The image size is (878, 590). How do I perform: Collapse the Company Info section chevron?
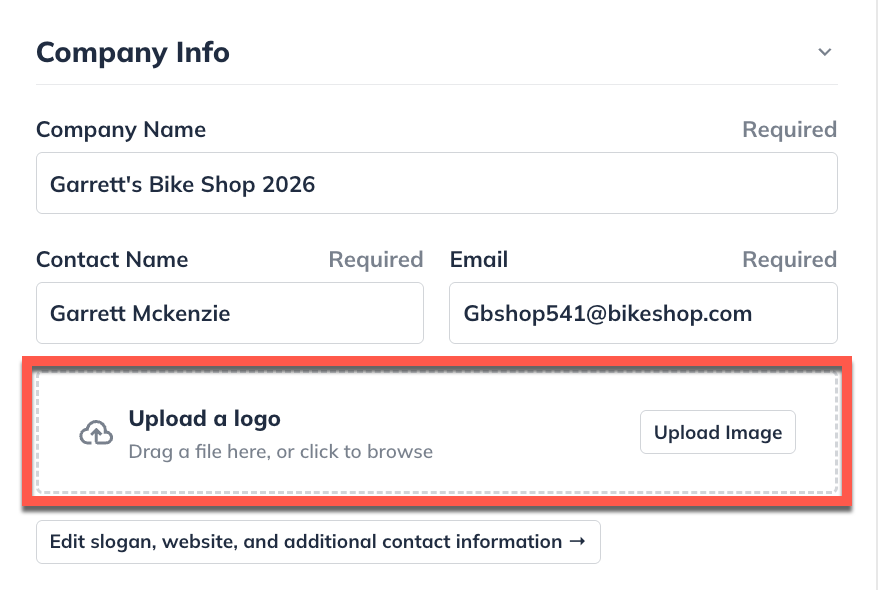click(824, 52)
